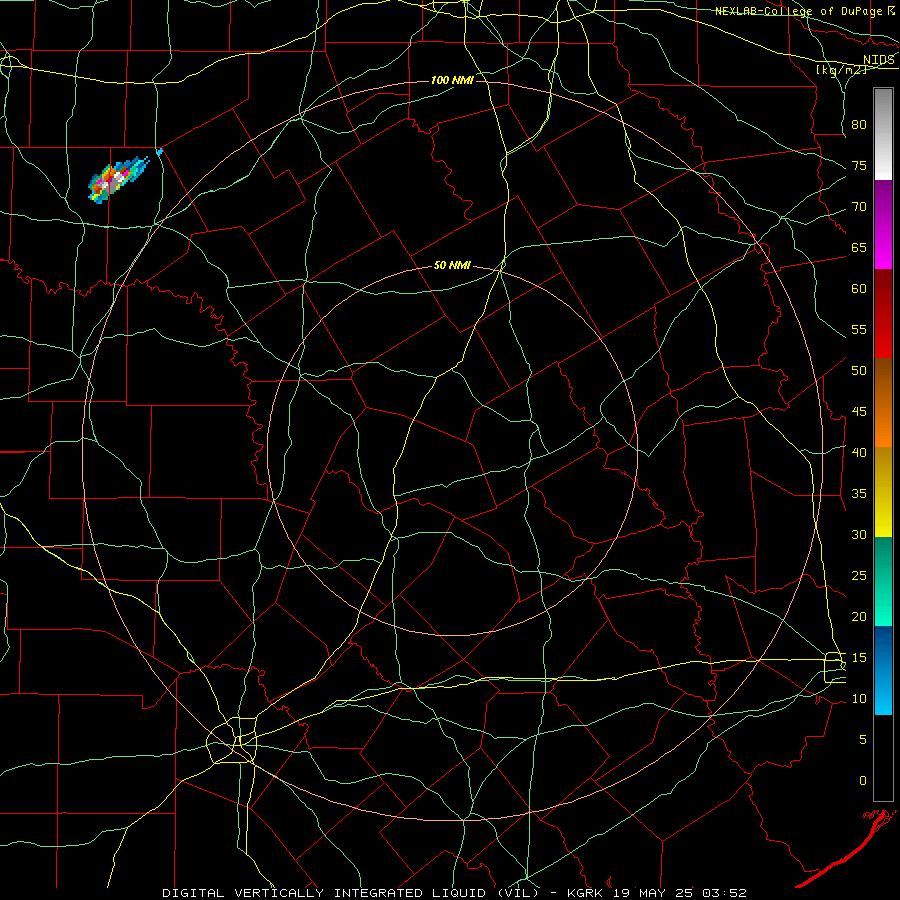Click the 25 scale value
The width and height of the screenshot is (900, 900).
pos(859,576)
